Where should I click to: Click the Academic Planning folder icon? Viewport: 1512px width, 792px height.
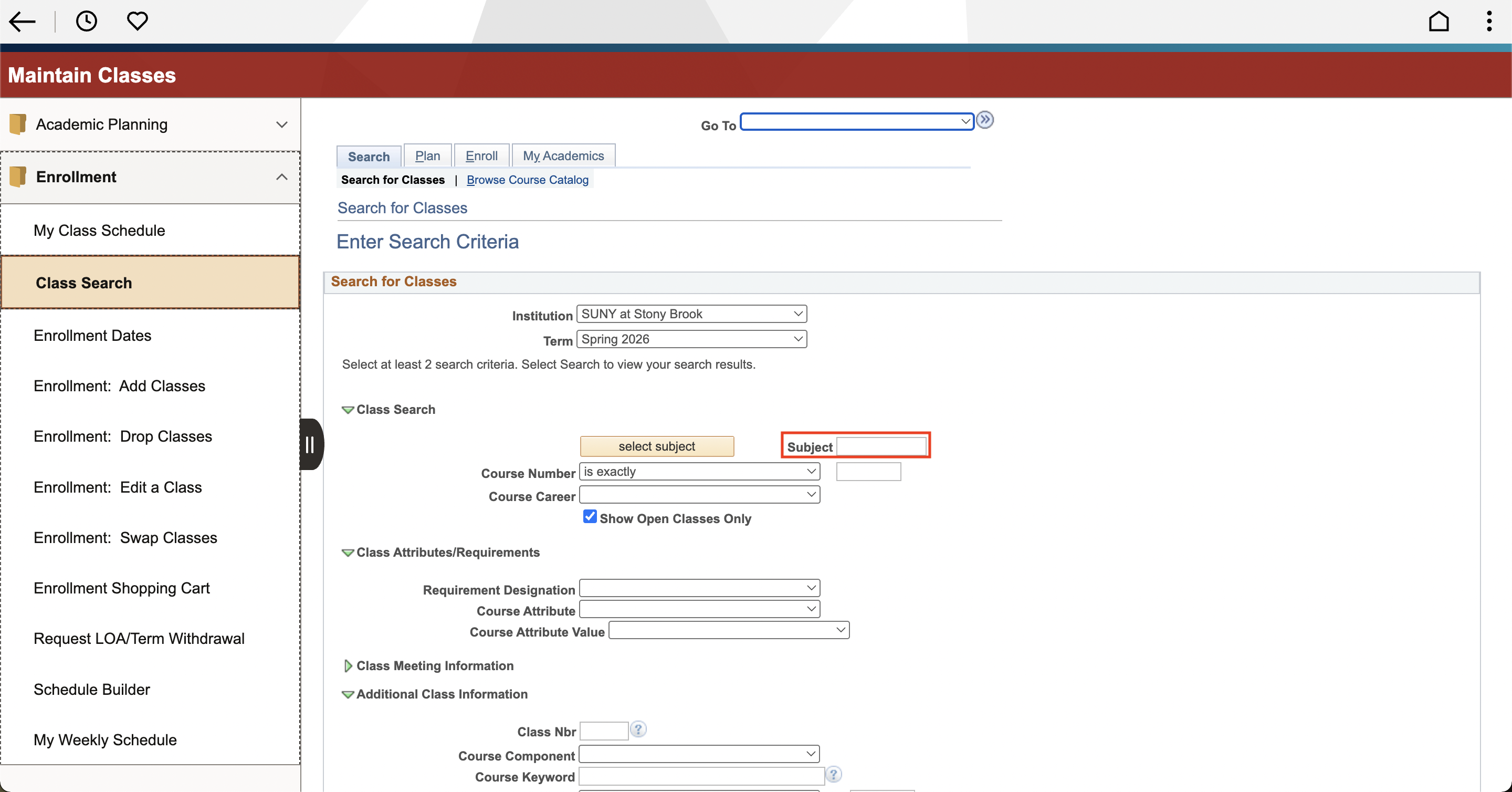coord(18,124)
